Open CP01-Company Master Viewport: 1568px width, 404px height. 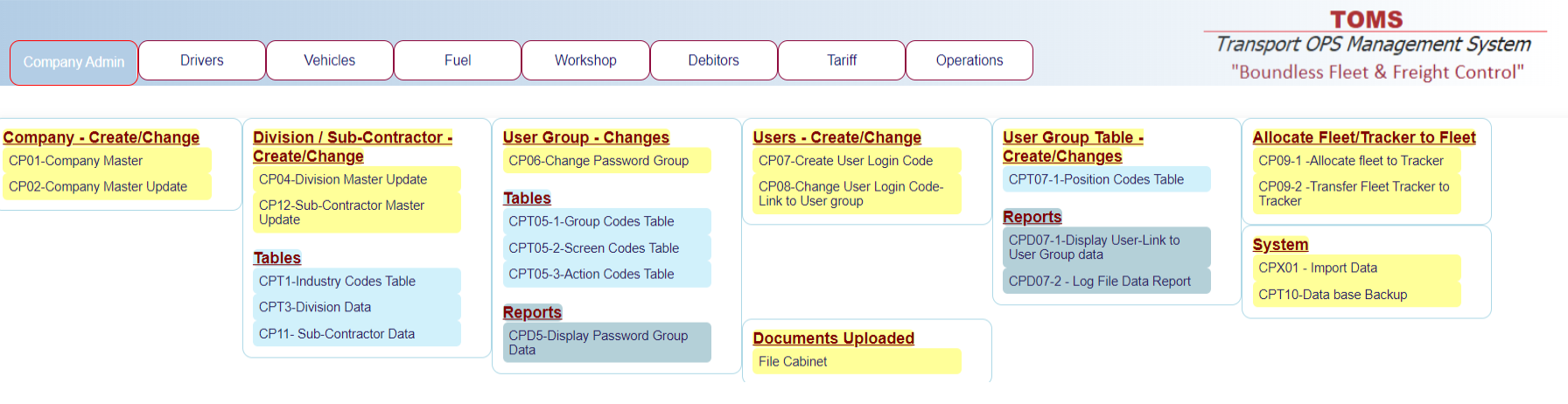pos(76,161)
